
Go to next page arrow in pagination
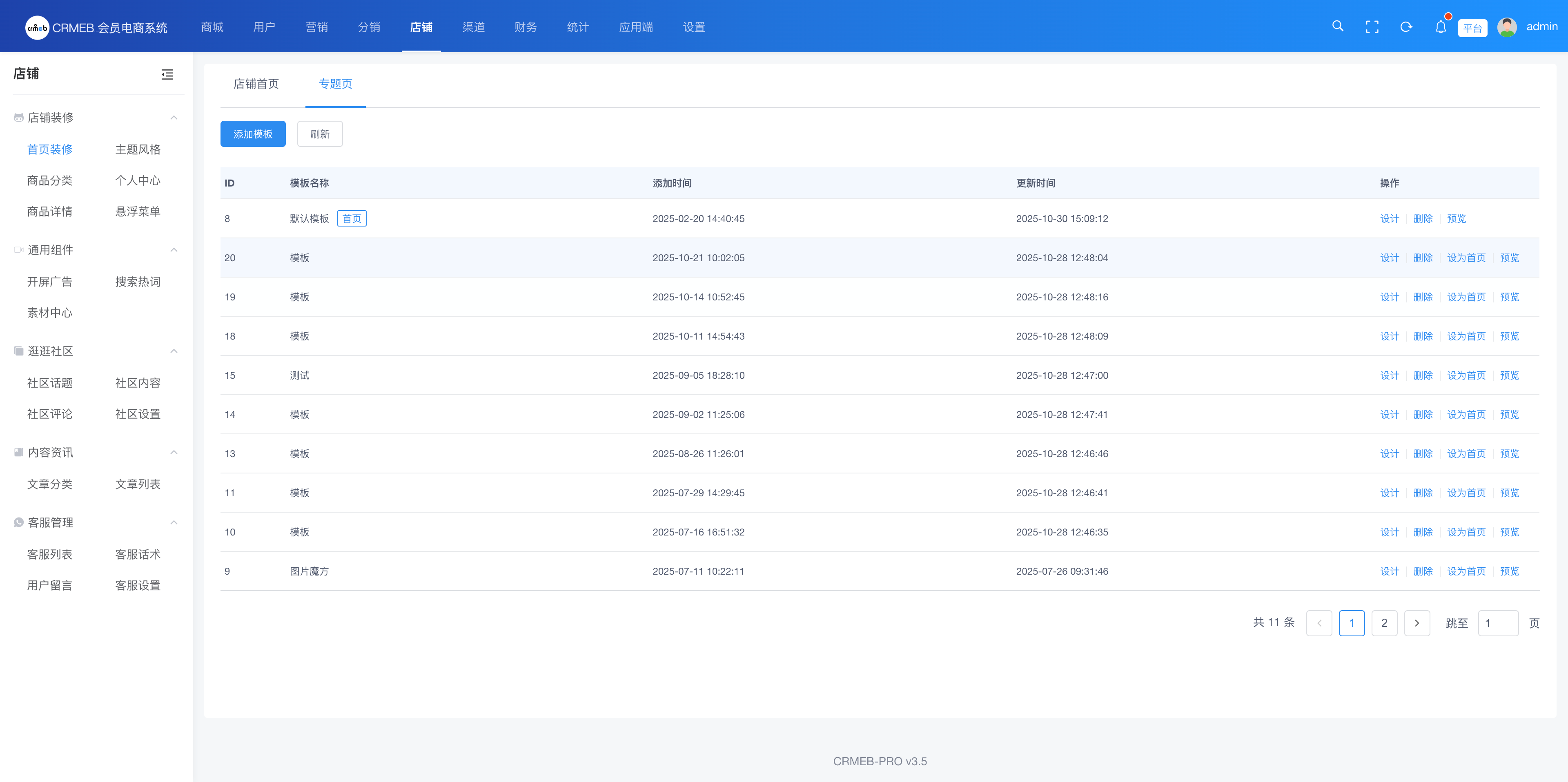(x=1417, y=623)
